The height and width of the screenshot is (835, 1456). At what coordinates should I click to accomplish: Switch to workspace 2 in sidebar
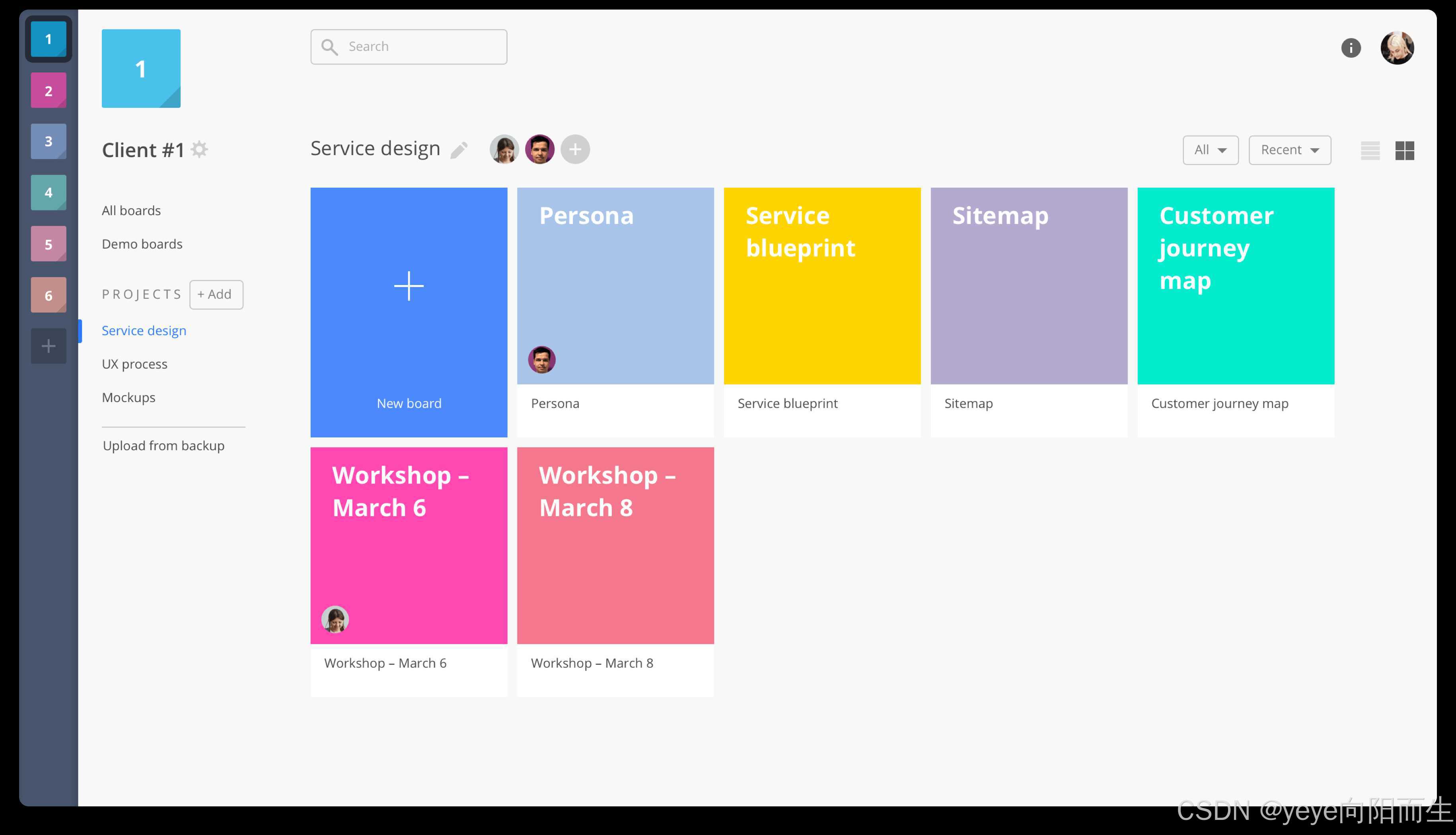[49, 91]
